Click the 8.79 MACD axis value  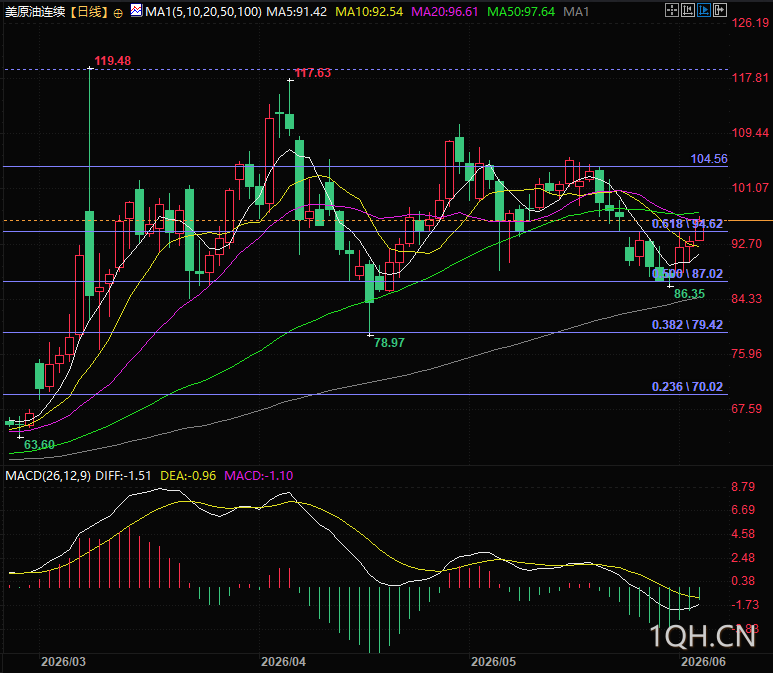(x=743, y=487)
